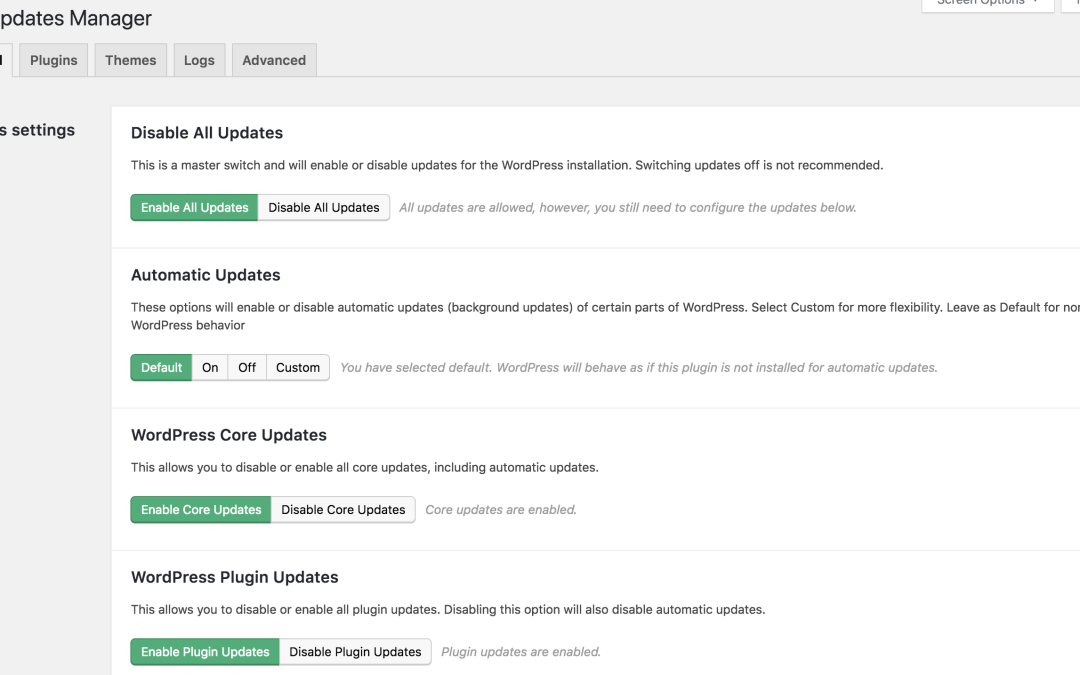Turn automatic updates Off
Image resolution: width=1080 pixels, height=675 pixels.
click(x=247, y=368)
